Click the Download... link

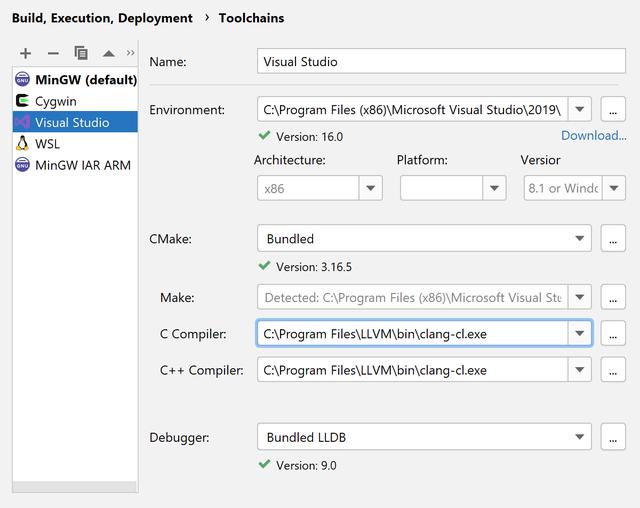pos(593,135)
